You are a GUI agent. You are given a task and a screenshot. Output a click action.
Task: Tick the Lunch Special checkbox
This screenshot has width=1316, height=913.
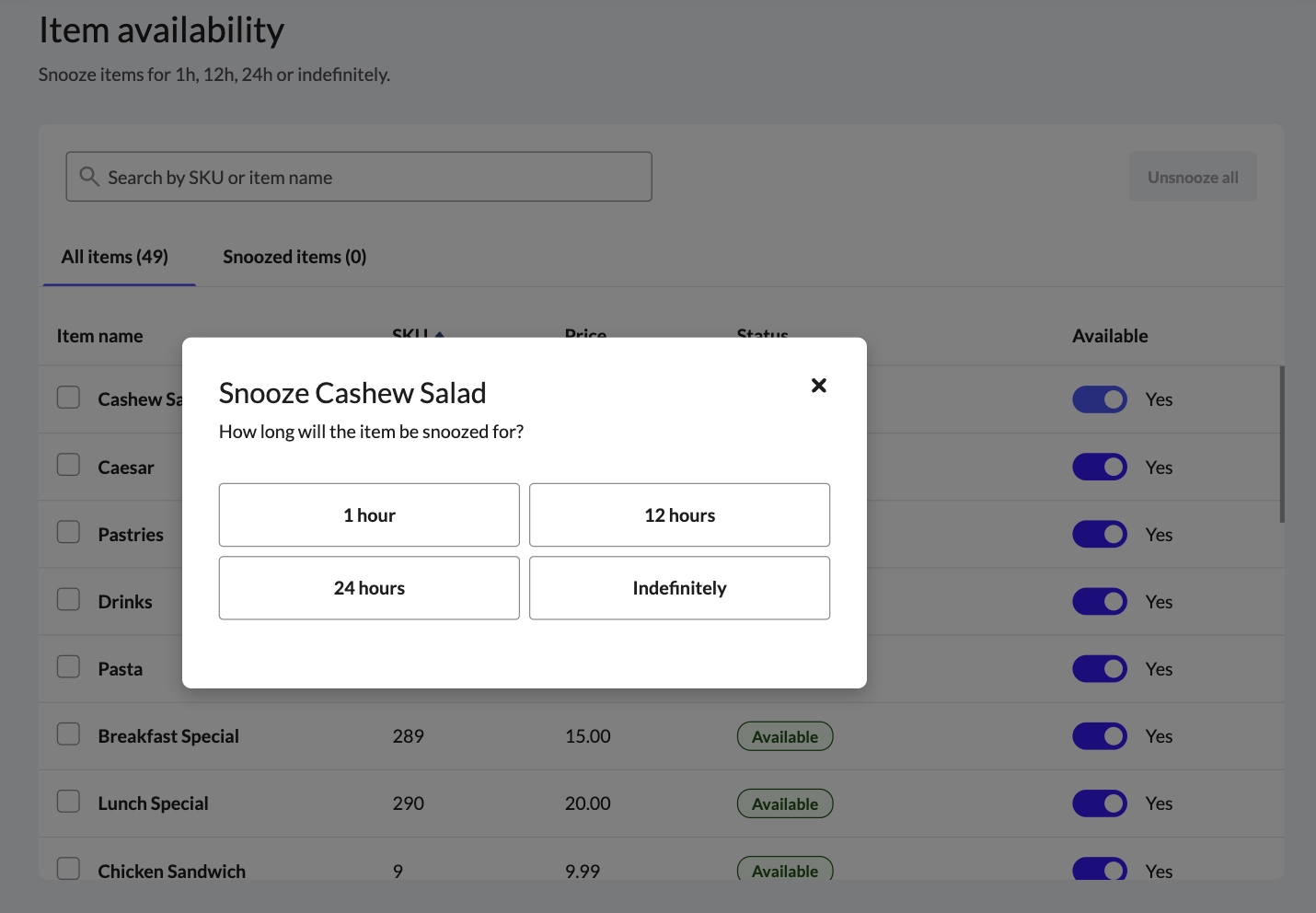(x=69, y=802)
